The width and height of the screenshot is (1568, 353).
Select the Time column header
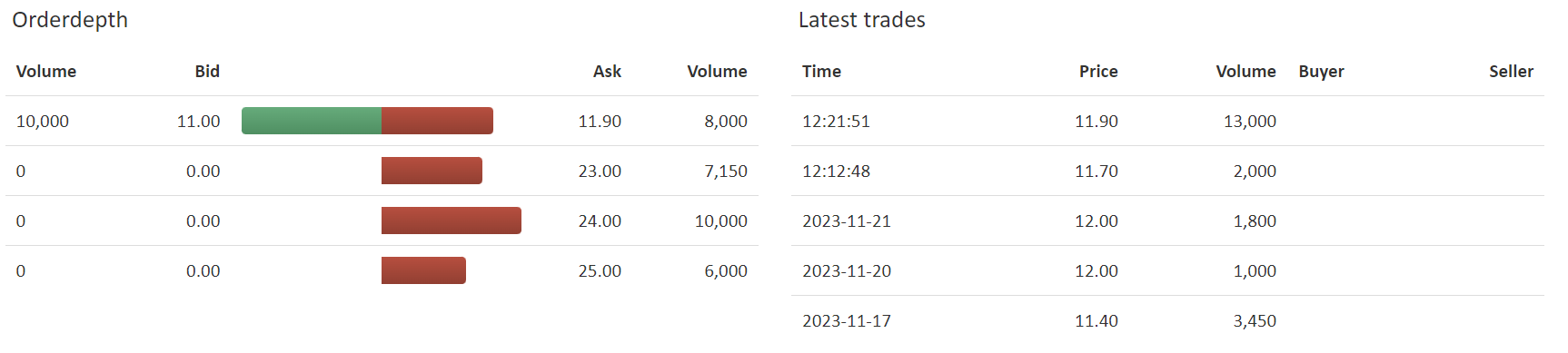pyautogui.click(x=821, y=71)
